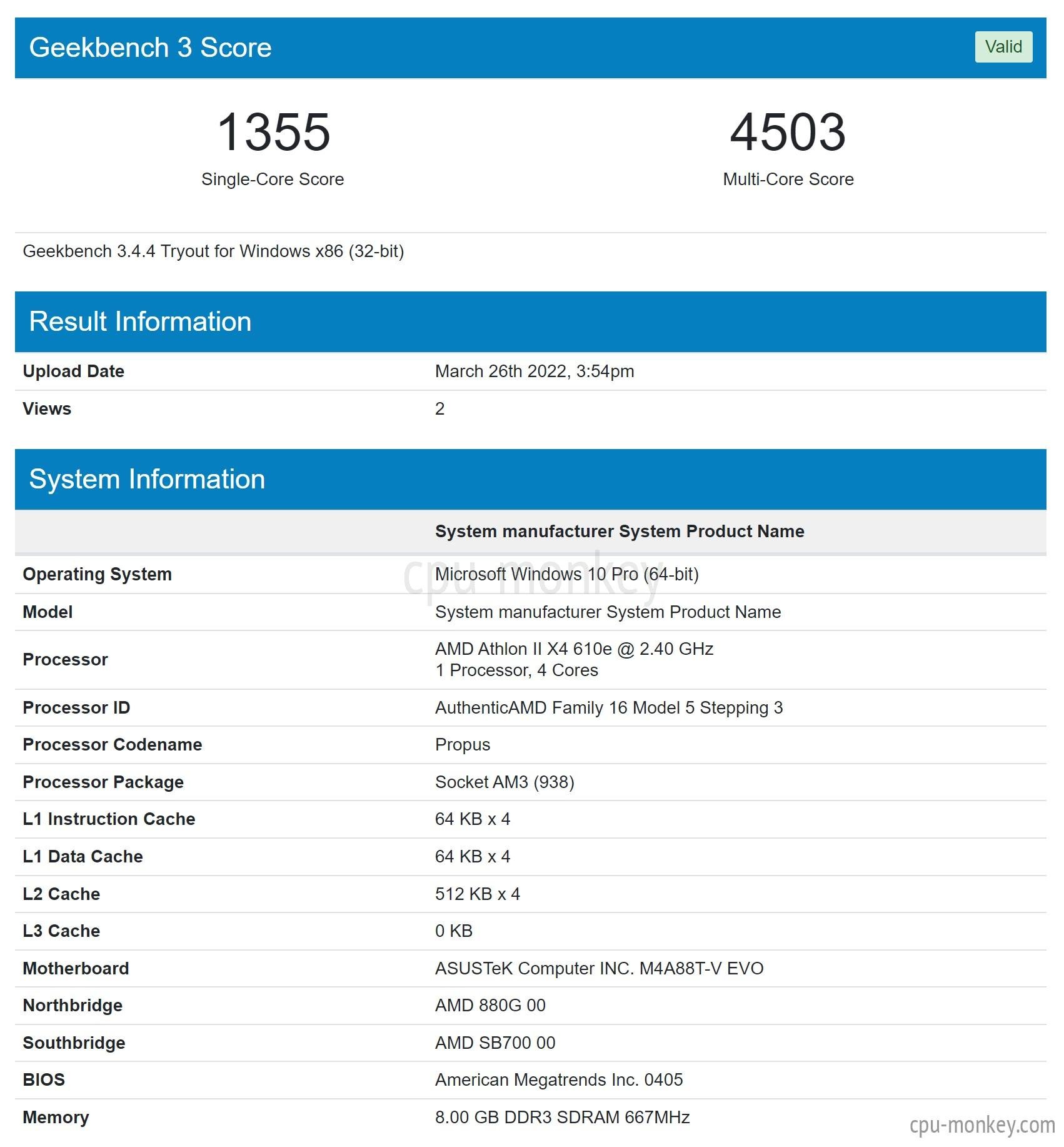
Task: Click the Processor Package label
Action: [103, 782]
